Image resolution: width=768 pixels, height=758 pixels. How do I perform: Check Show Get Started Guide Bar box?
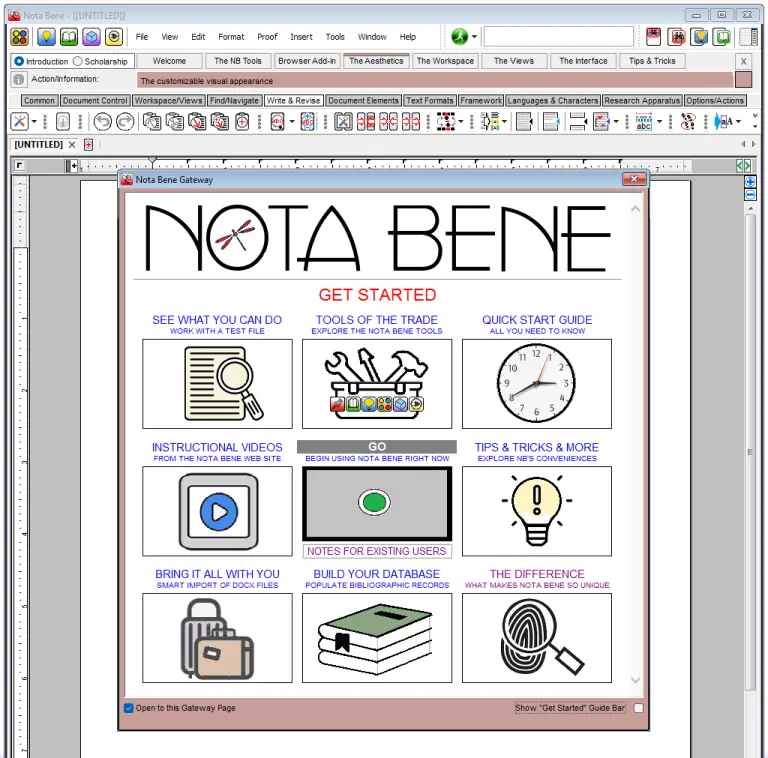coord(638,708)
